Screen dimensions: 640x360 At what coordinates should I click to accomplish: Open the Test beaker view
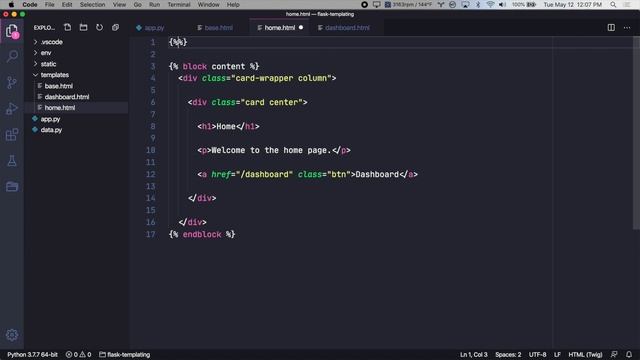[x=12, y=161]
